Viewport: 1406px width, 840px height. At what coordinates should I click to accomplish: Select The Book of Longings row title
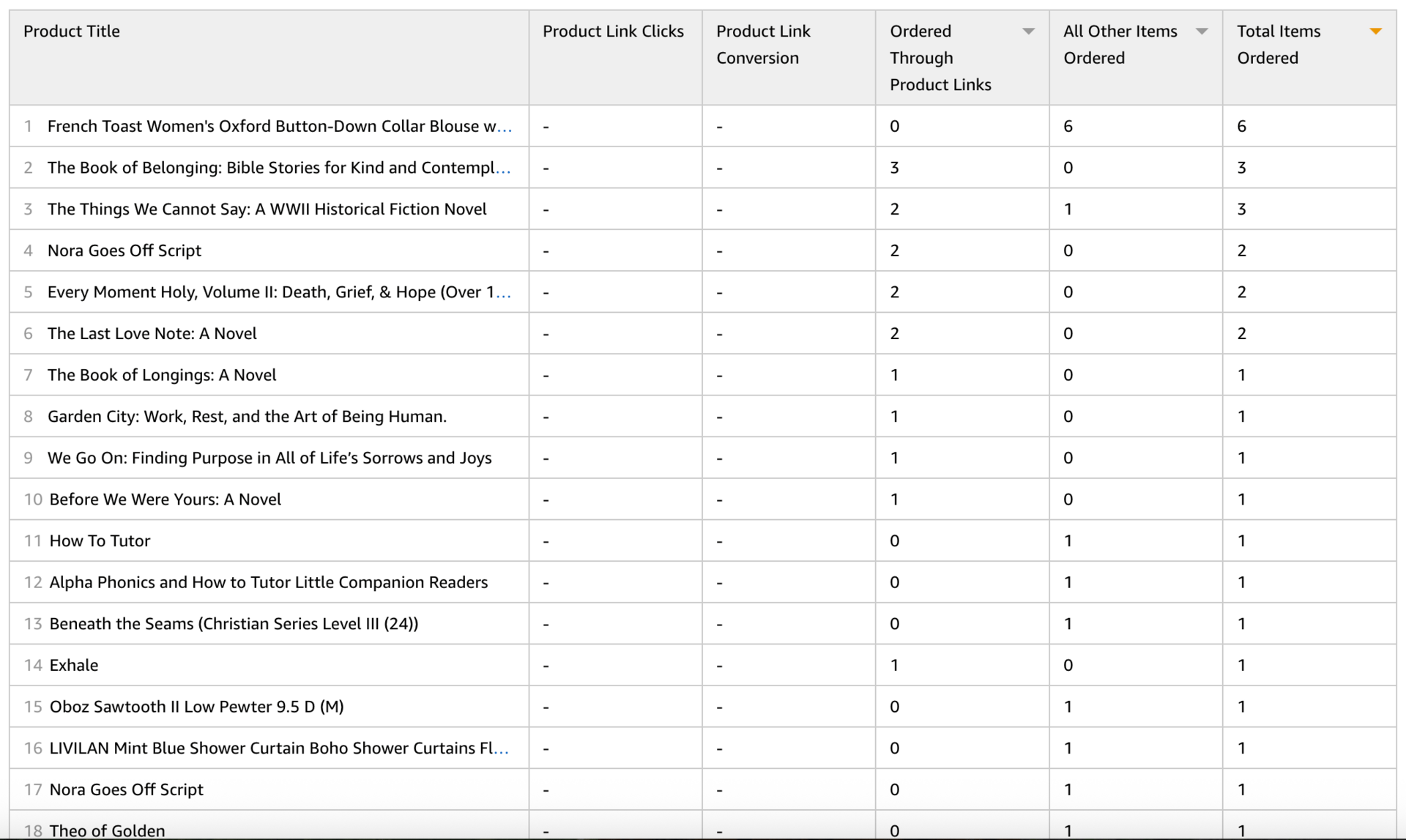point(162,375)
